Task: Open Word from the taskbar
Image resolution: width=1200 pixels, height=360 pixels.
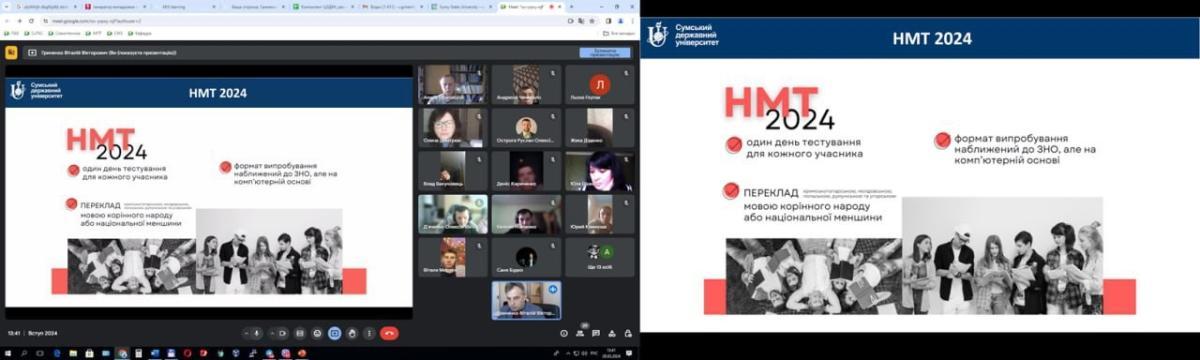Action: (155, 352)
